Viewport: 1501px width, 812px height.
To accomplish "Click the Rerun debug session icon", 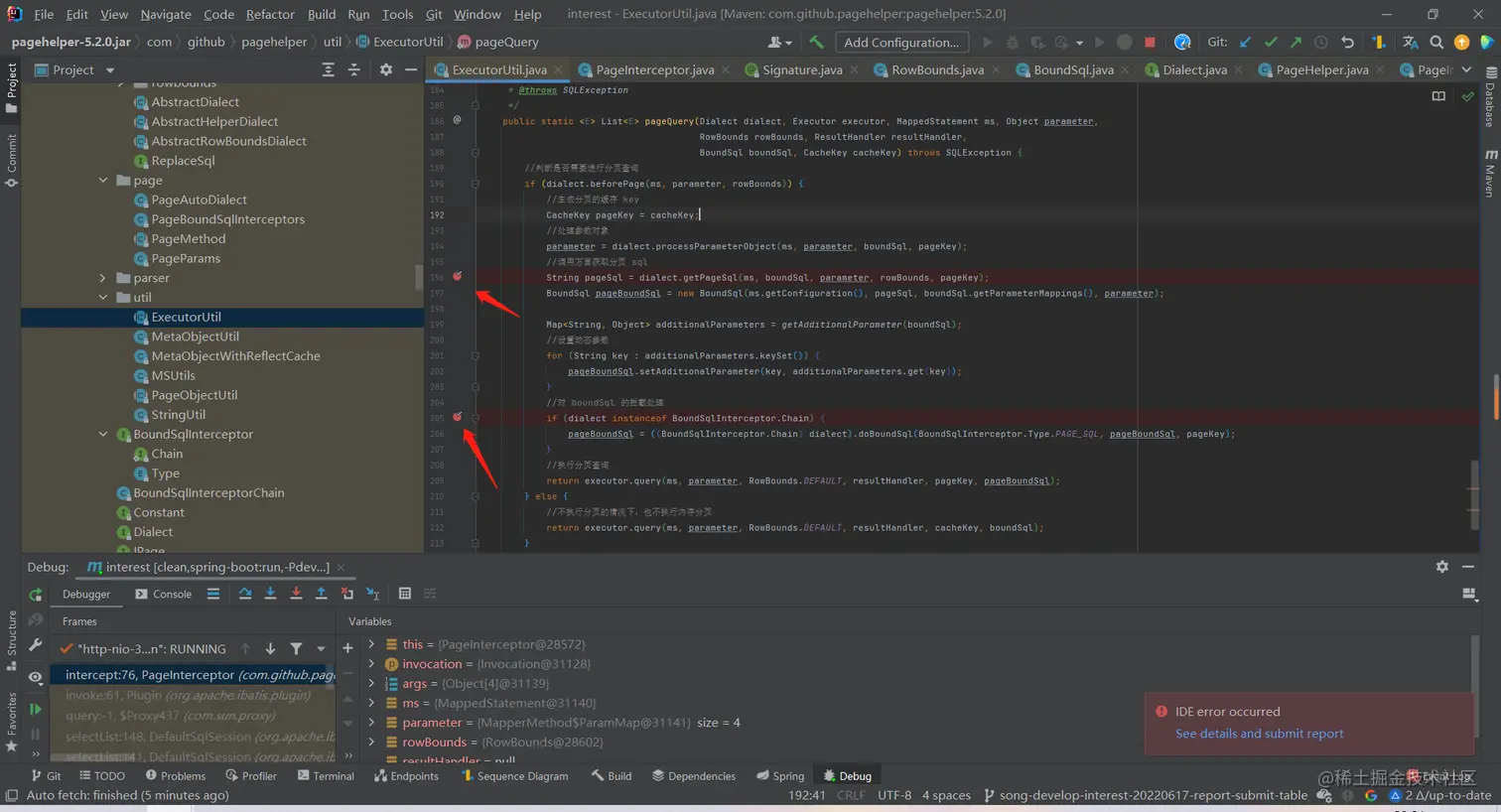I will point(36,595).
